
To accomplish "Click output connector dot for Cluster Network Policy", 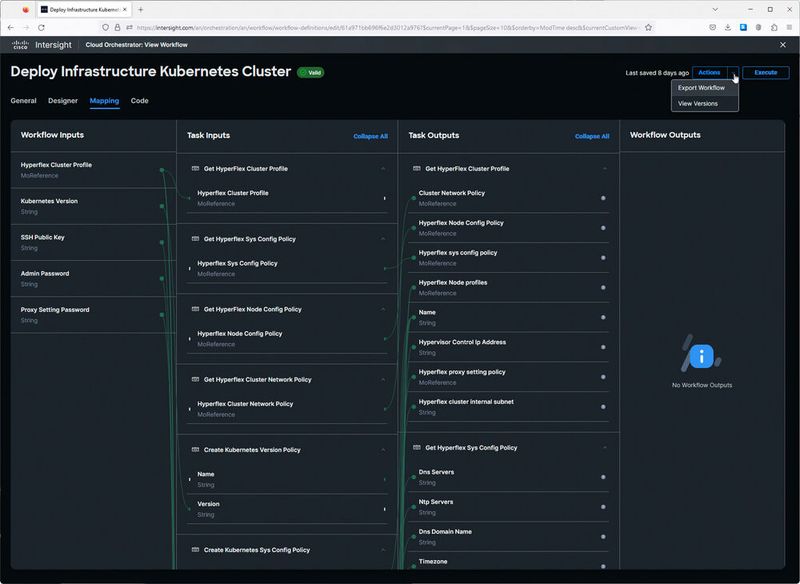I will [x=603, y=198].
